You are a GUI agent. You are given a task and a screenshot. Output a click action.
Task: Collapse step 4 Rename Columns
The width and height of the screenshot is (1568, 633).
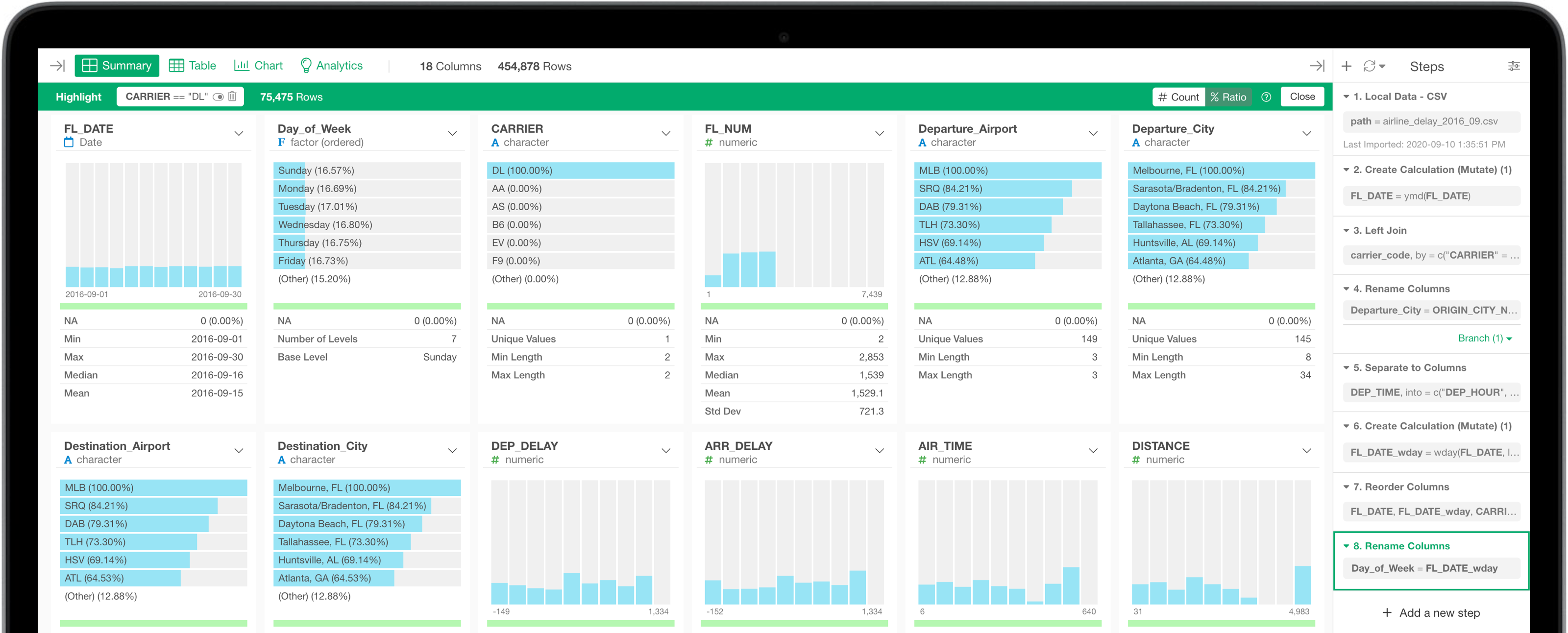1347,289
